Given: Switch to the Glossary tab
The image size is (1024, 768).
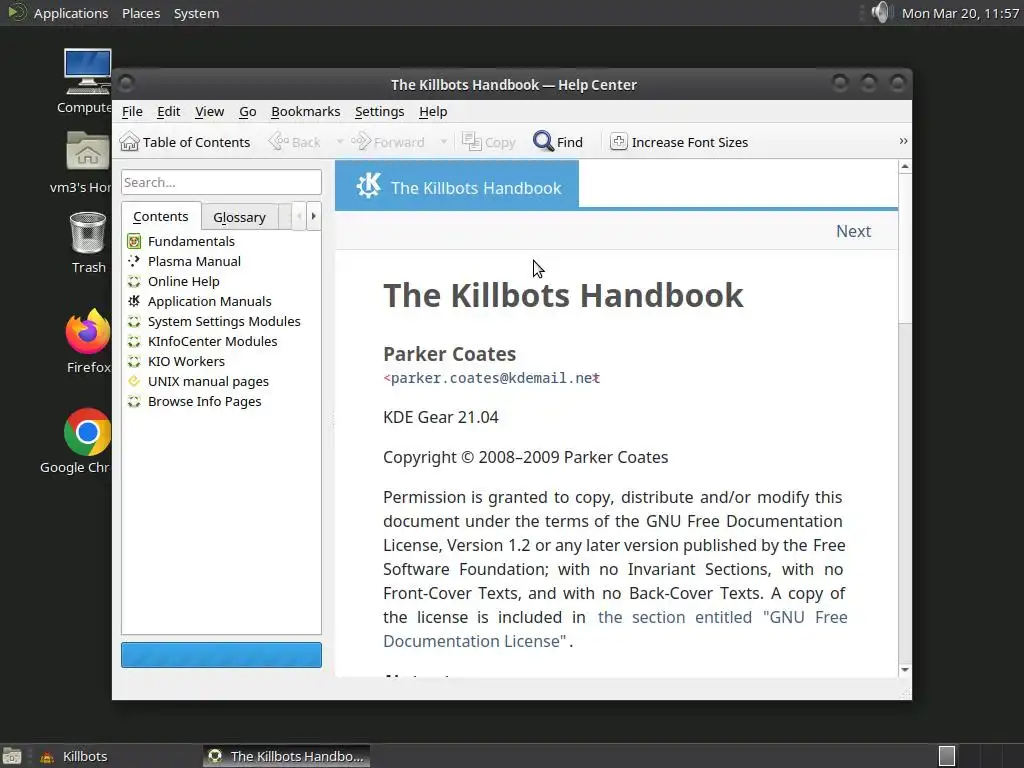Looking at the screenshot, I should click(x=239, y=217).
